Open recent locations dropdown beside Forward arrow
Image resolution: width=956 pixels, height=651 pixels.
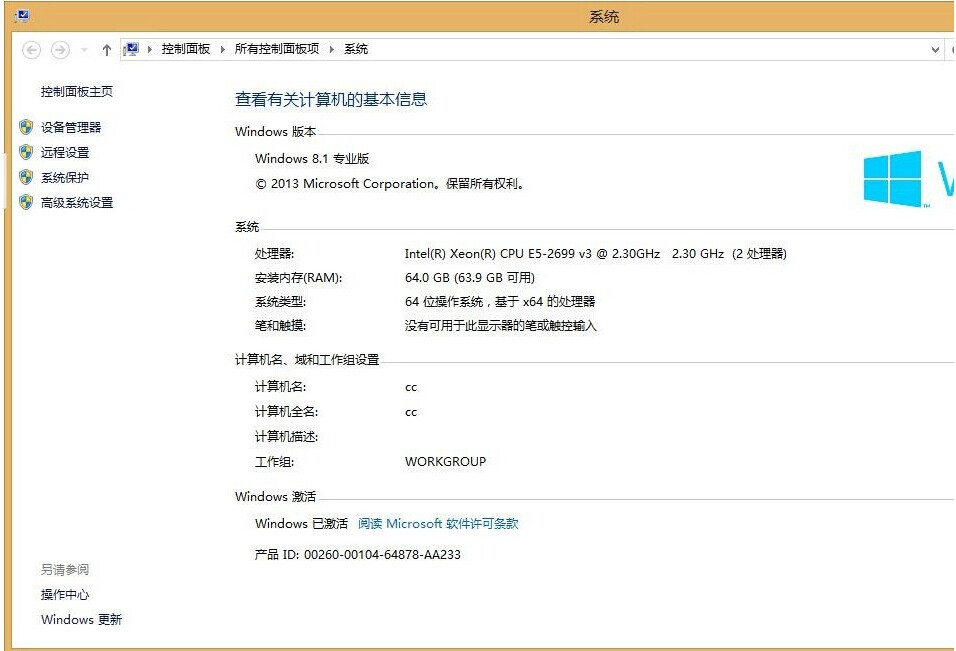[x=84, y=49]
